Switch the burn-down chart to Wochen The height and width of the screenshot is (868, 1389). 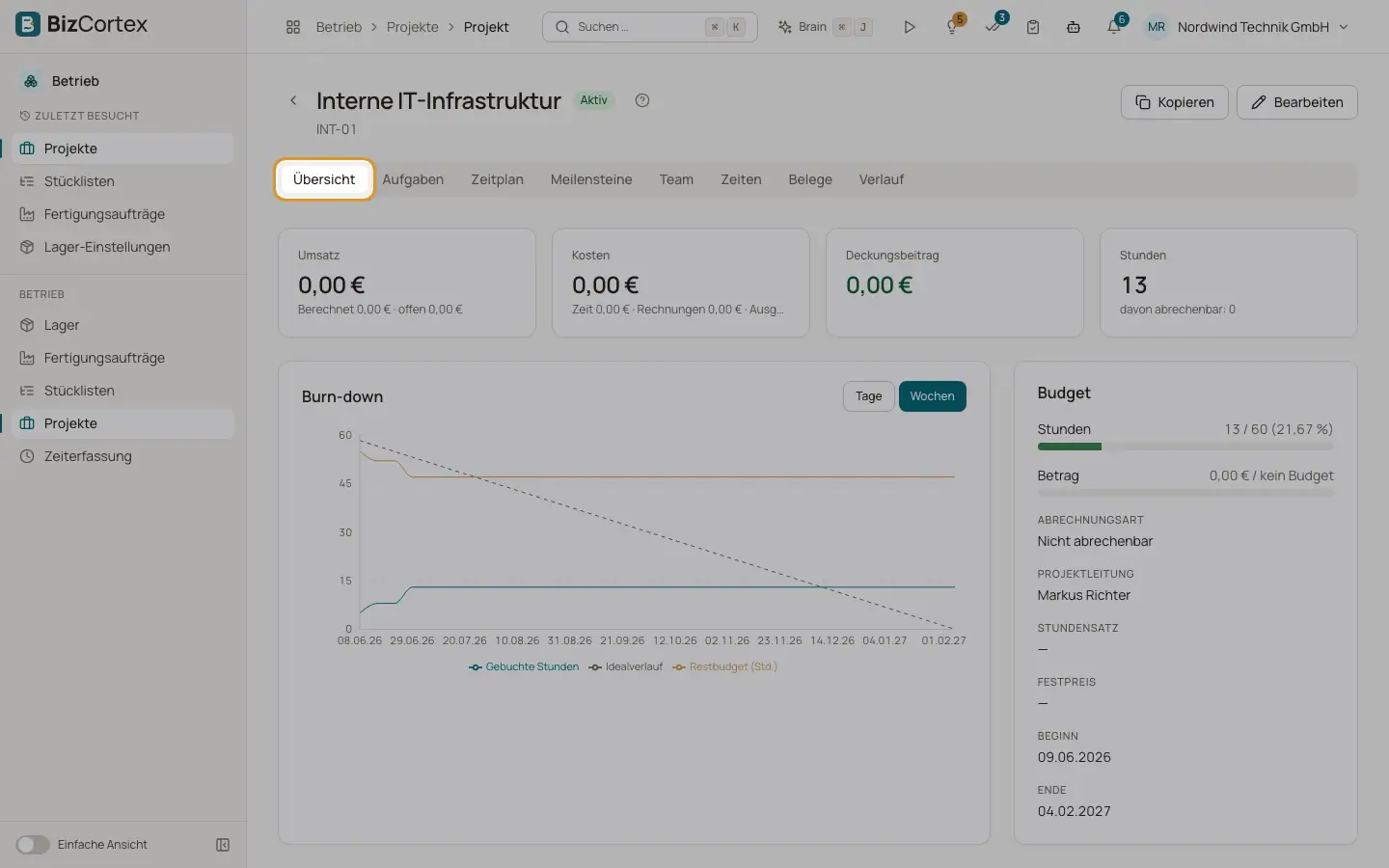(x=932, y=396)
